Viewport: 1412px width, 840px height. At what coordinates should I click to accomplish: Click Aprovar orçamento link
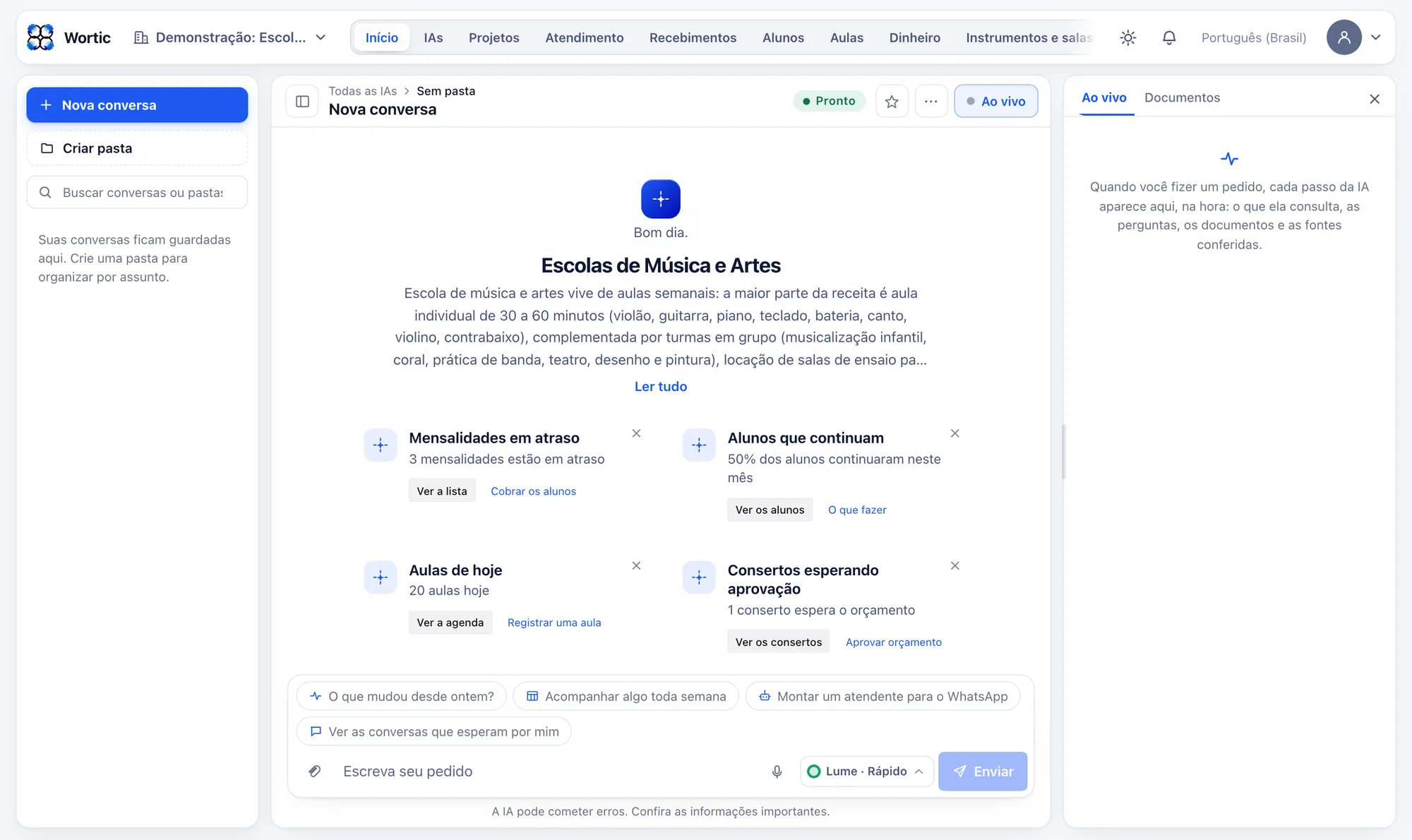(x=894, y=642)
